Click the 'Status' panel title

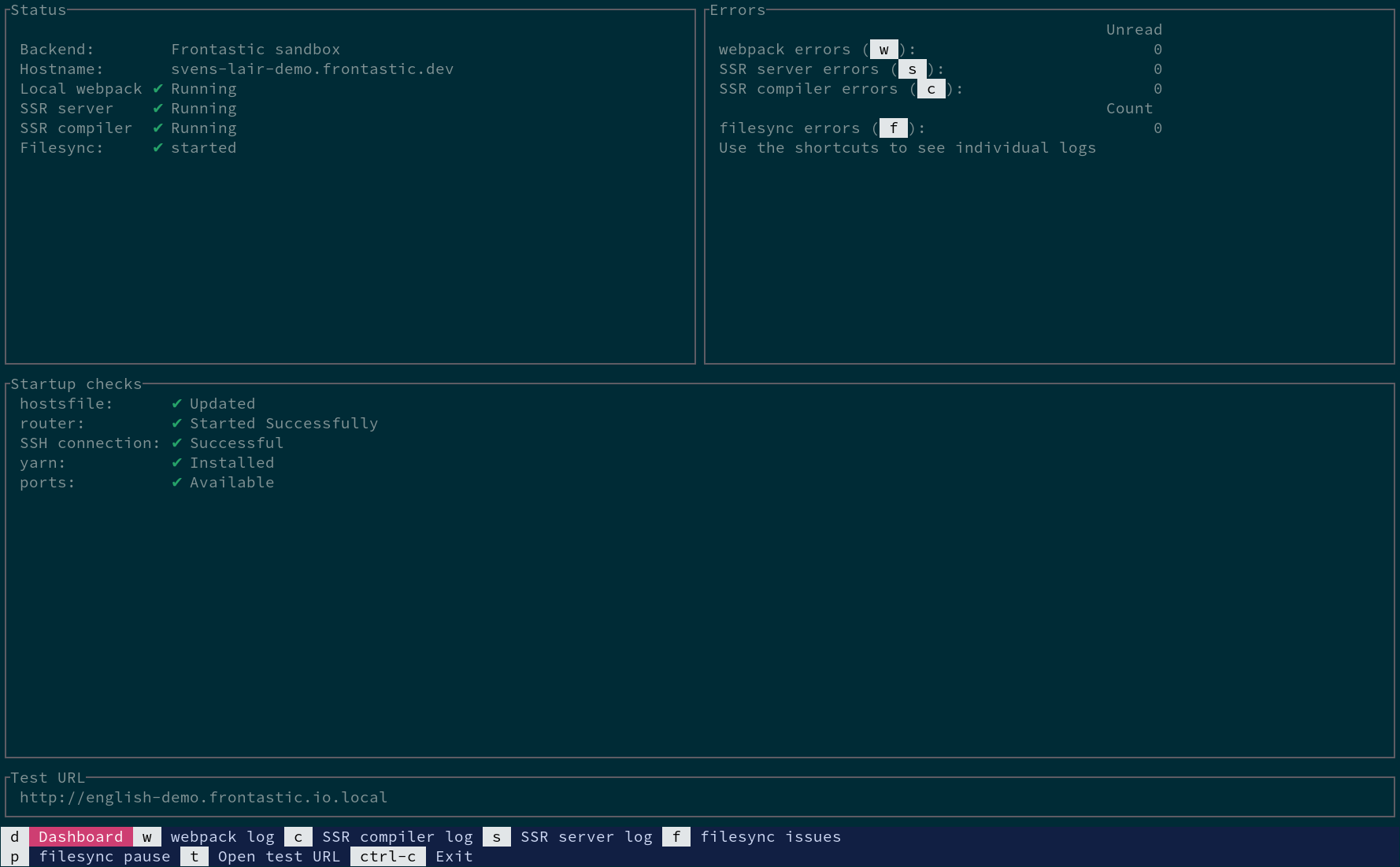pyautogui.click(x=39, y=10)
